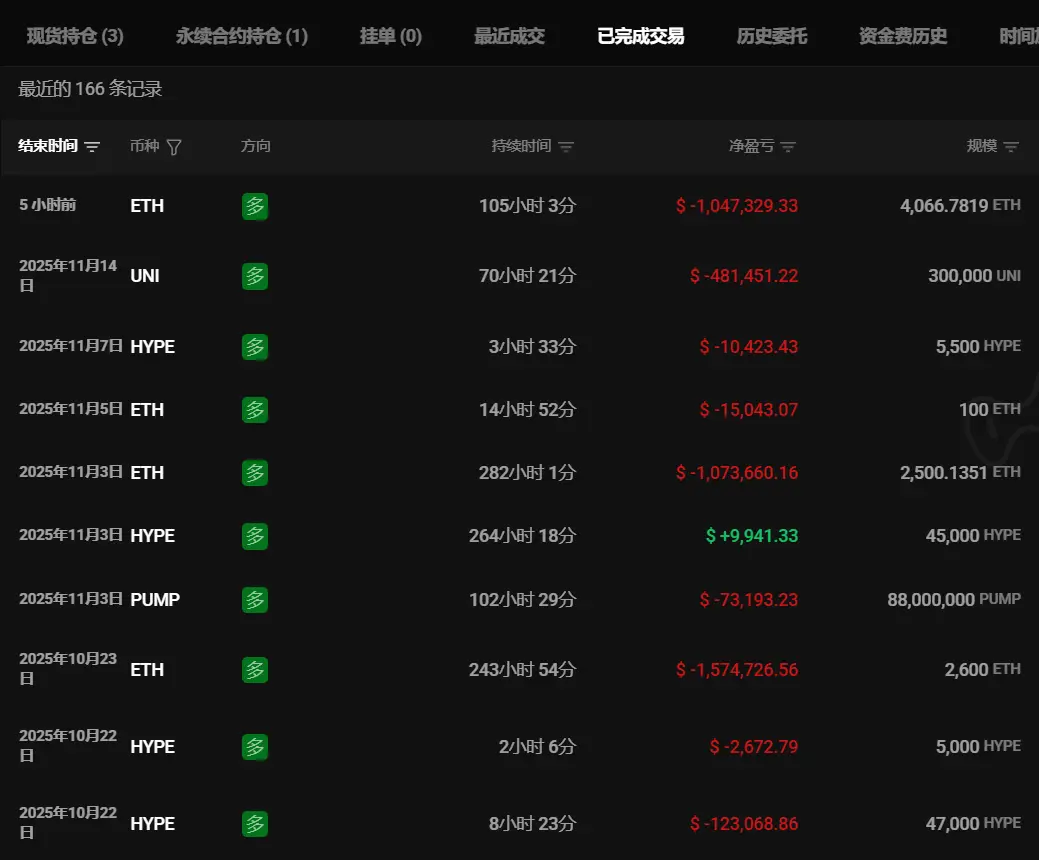Image resolution: width=1039 pixels, height=860 pixels.
Task: Click the 规模 column header label
Action: [982, 146]
